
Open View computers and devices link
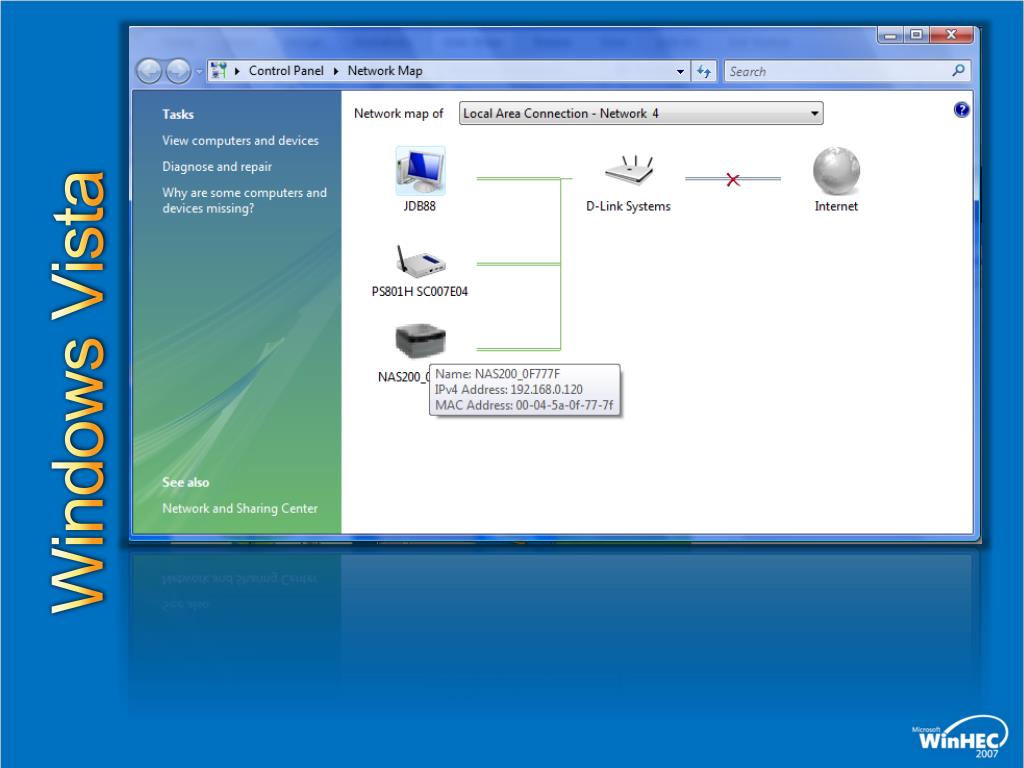pos(240,140)
